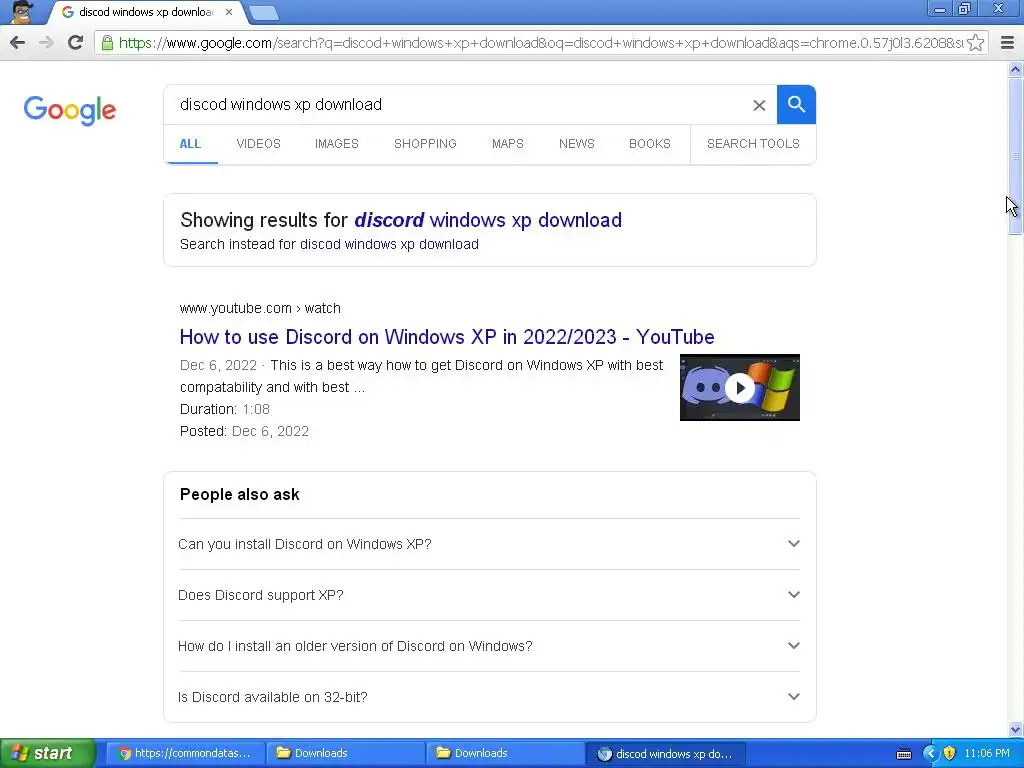Click the vertical scrollbar thumb
Viewport: 1024px width, 768px height.
point(1016,156)
